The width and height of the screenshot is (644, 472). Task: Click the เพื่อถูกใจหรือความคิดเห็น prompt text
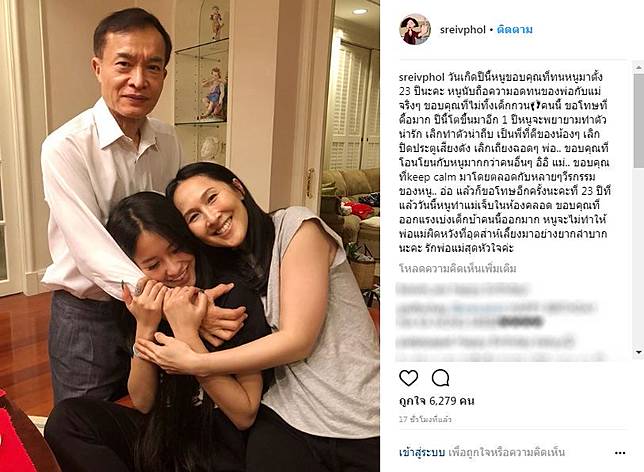click(506, 452)
